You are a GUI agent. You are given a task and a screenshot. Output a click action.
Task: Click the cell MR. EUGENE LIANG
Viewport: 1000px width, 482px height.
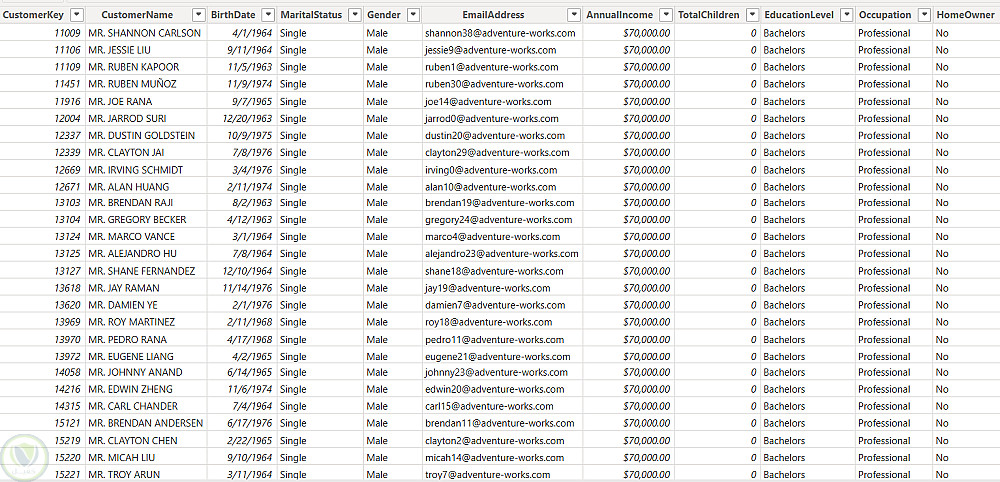tap(147, 356)
